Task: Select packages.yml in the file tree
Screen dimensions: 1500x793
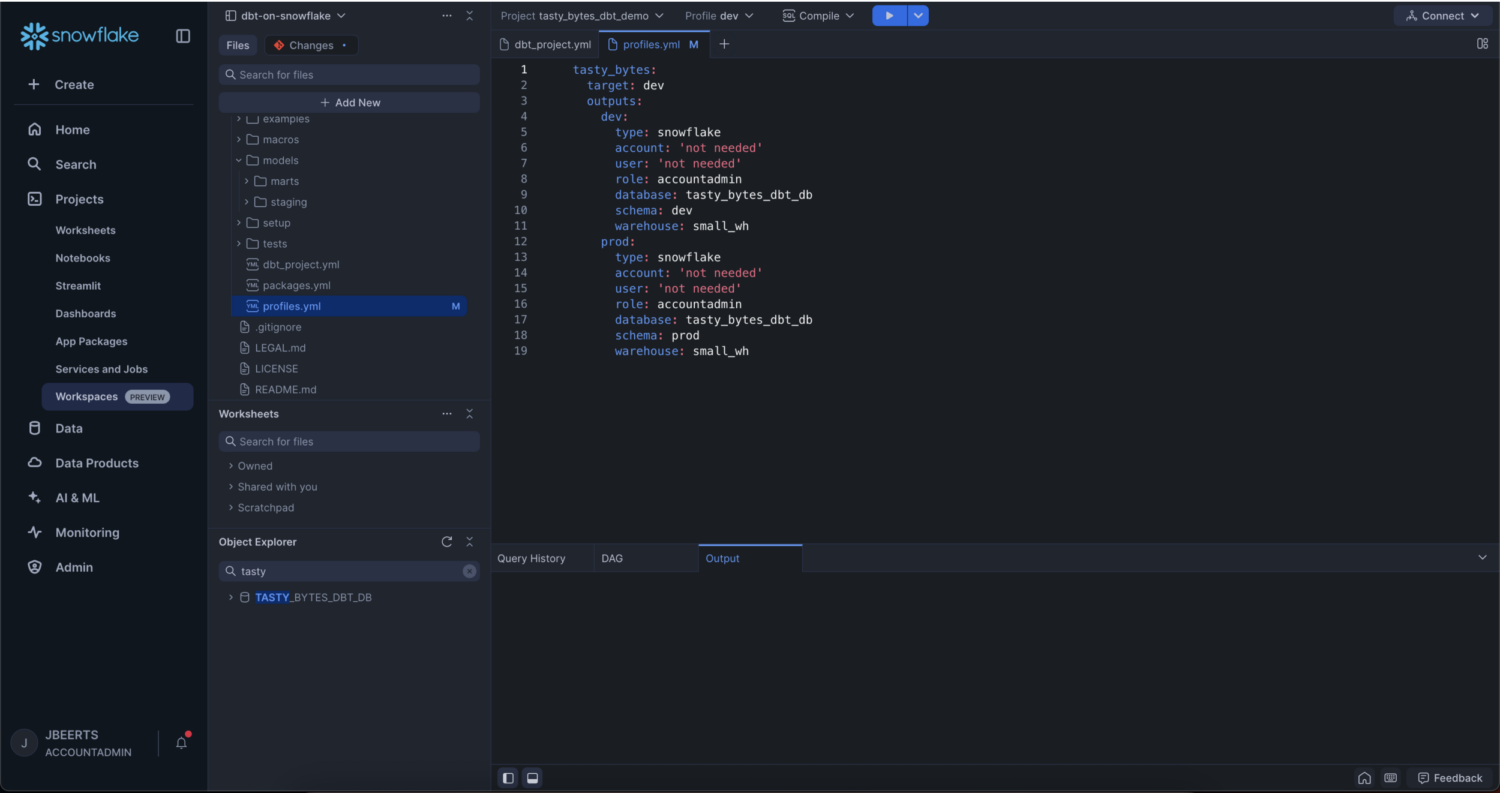Action: pos(296,285)
